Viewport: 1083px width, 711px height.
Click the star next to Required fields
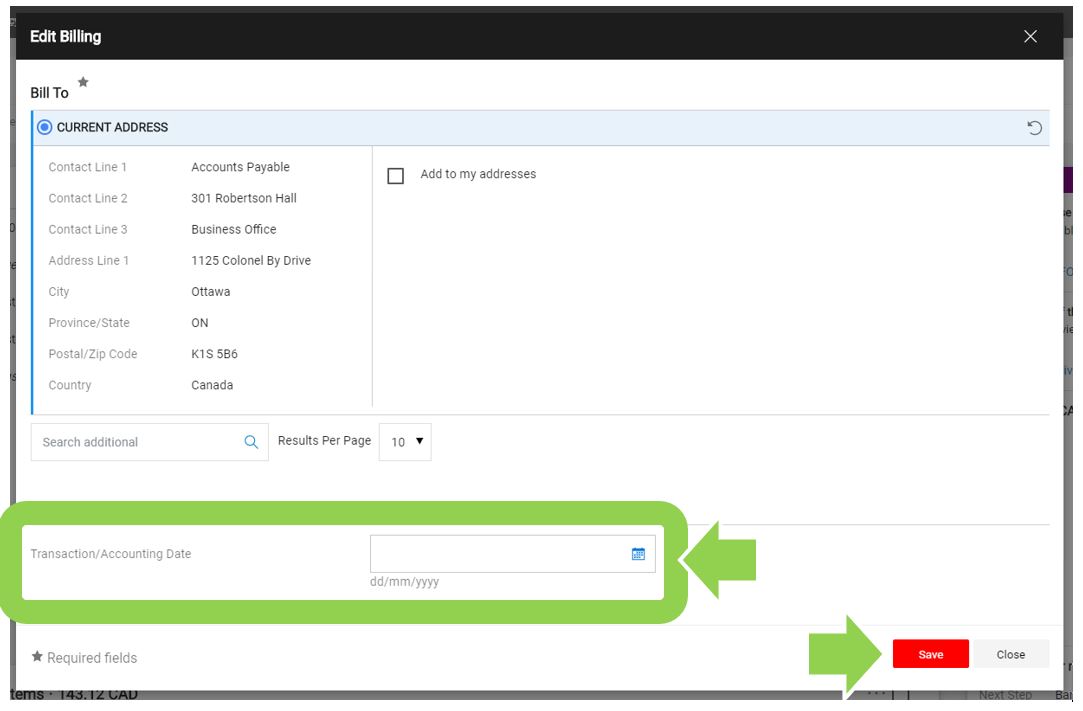(x=37, y=657)
